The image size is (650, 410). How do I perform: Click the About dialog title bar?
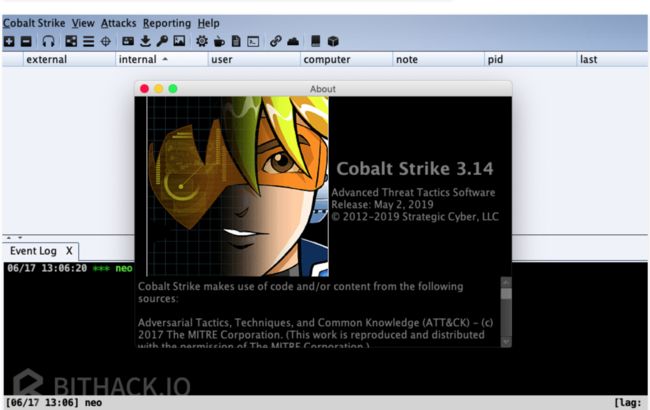[x=323, y=89]
